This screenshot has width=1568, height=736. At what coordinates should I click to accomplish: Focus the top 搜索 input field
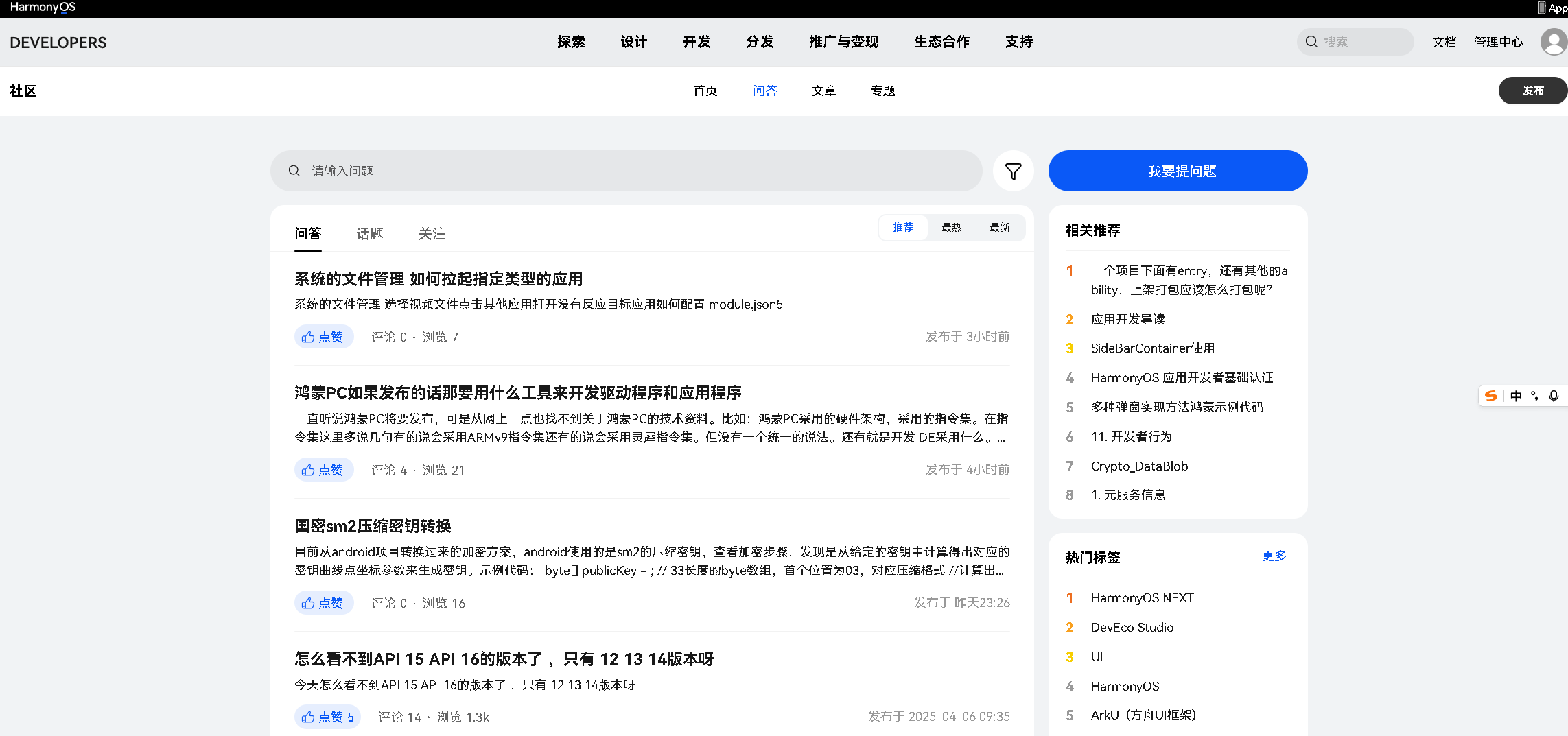[1355, 42]
